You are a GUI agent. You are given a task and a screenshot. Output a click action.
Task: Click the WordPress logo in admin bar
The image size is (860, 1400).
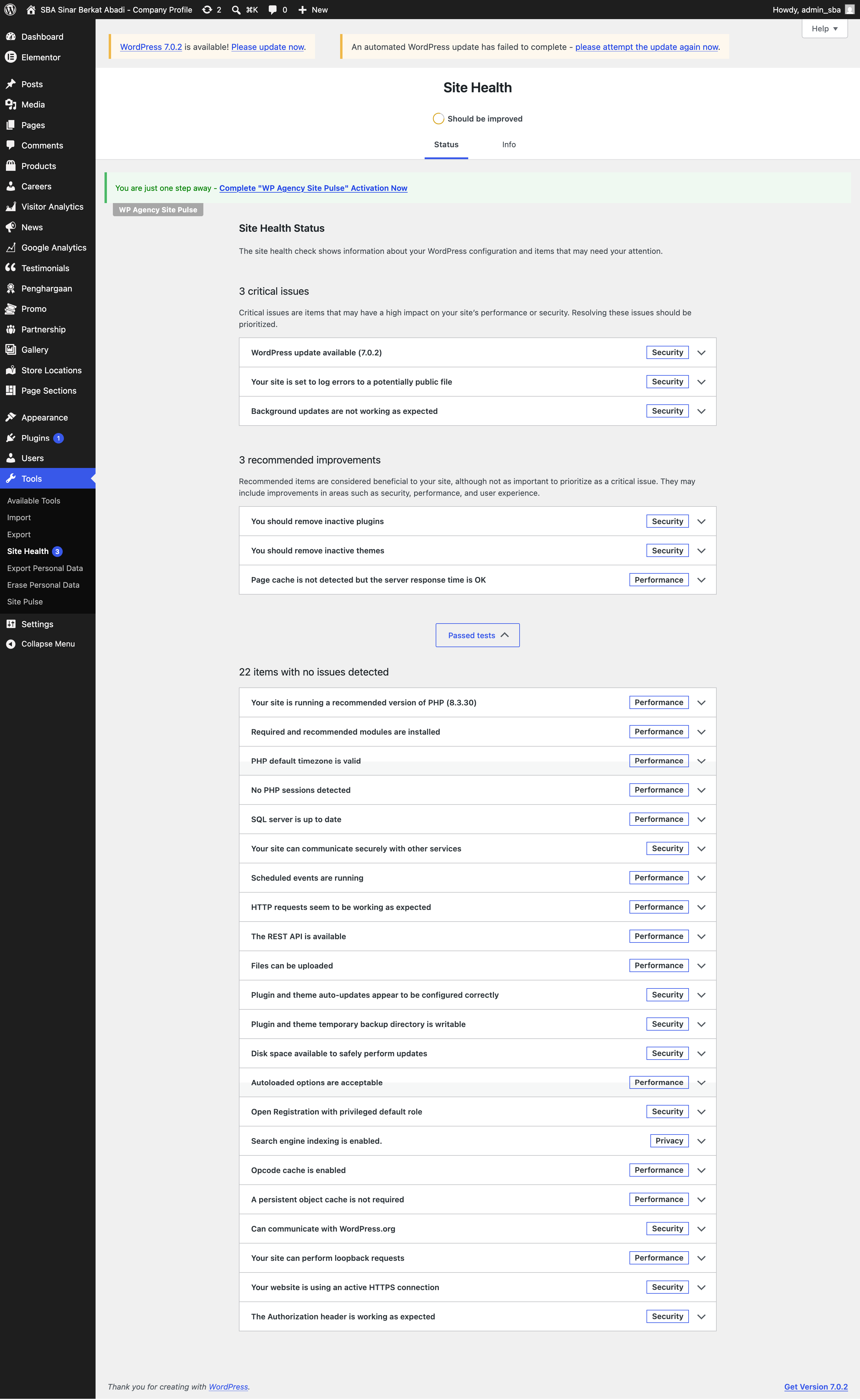pos(10,10)
